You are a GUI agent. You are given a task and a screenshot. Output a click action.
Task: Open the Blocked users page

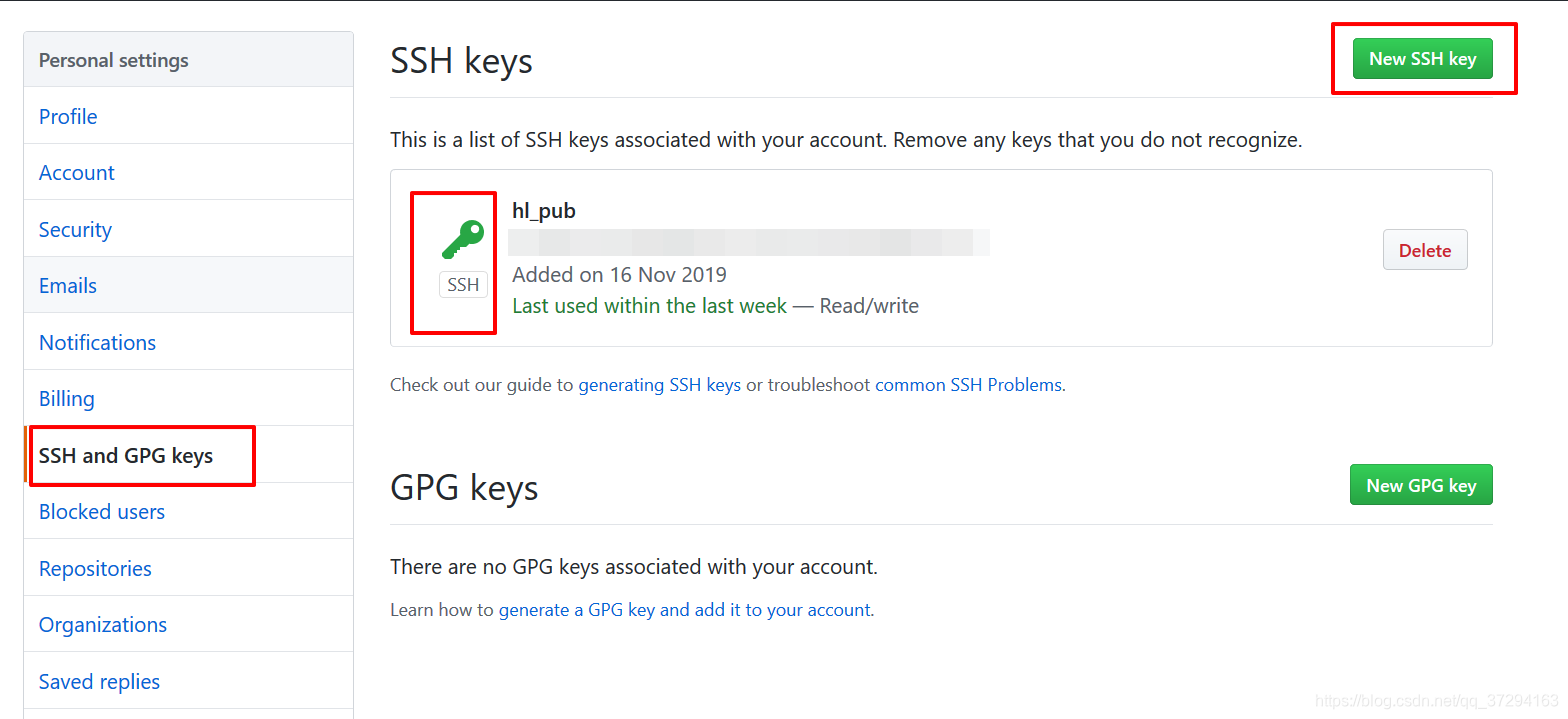(x=102, y=511)
